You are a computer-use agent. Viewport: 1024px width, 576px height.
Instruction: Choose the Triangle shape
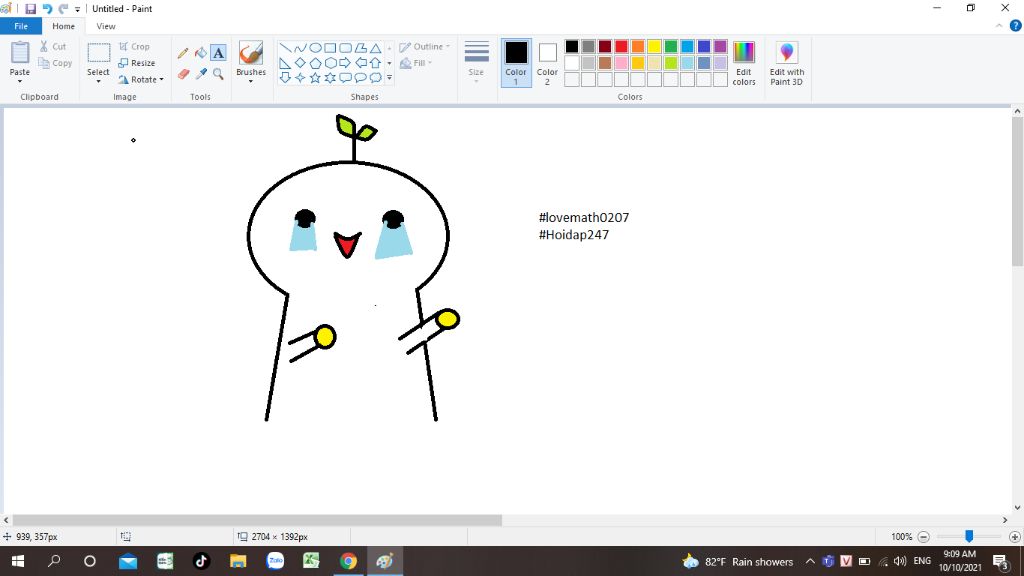click(376, 48)
